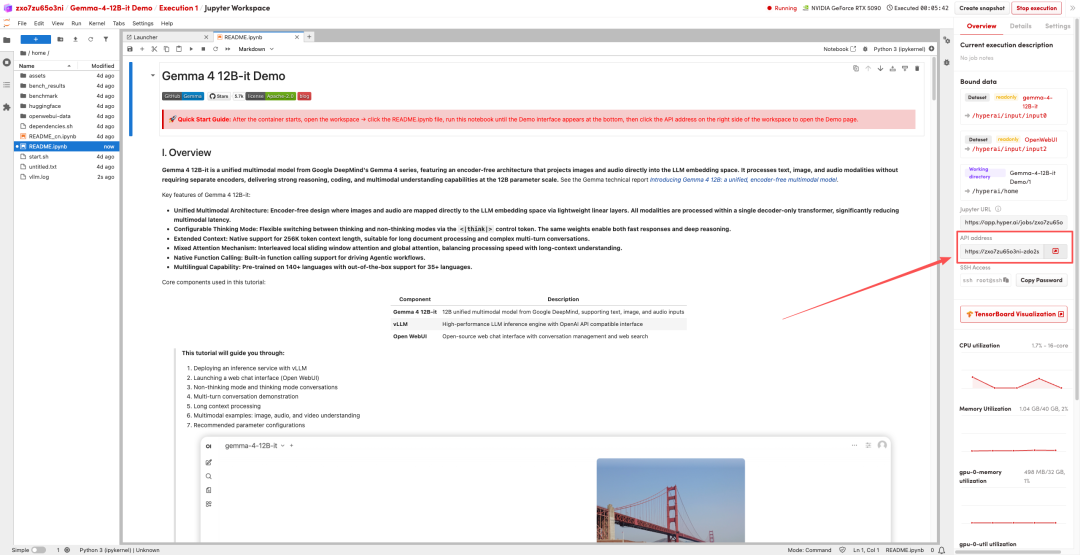Interrupt the kernel with stop icon
The height and width of the screenshot is (555, 1080).
(202, 49)
